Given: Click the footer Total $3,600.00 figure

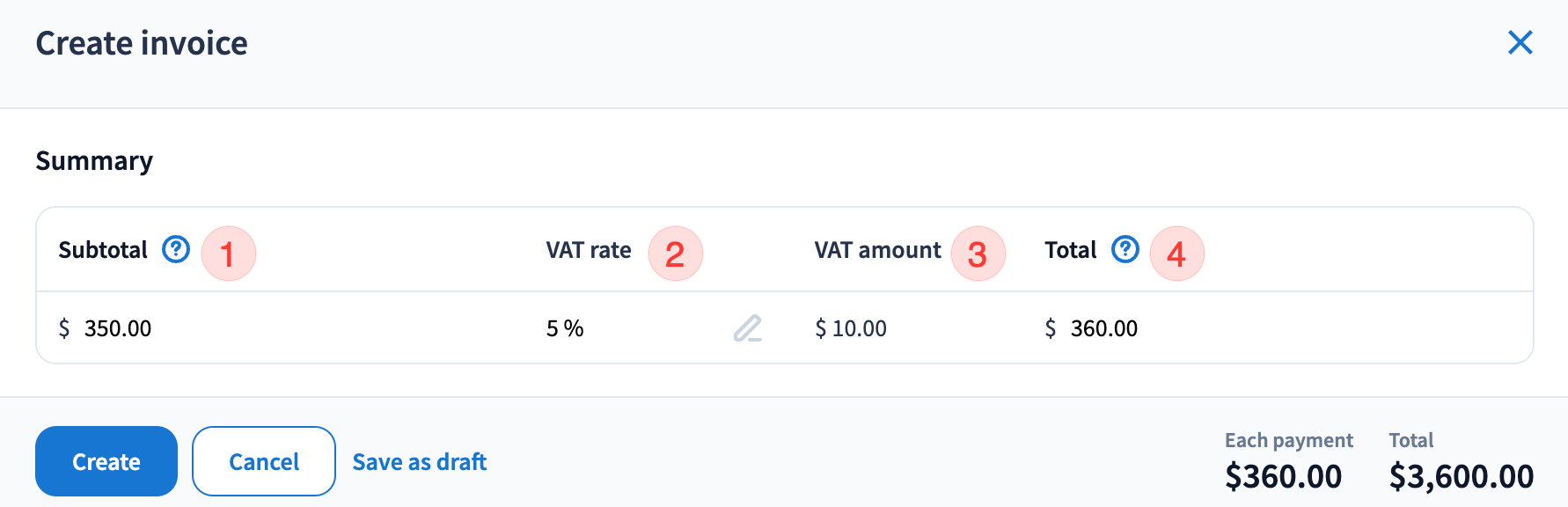Looking at the screenshot, I should [1461, 476].
